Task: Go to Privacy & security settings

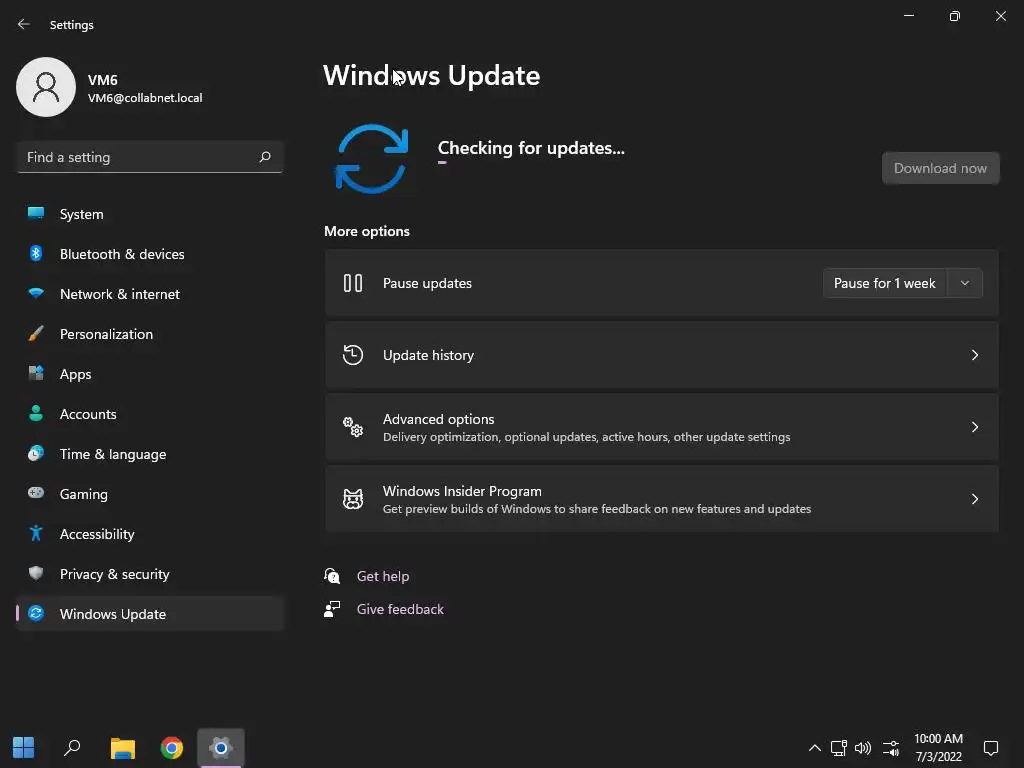Action: click(x=150, y=573)
